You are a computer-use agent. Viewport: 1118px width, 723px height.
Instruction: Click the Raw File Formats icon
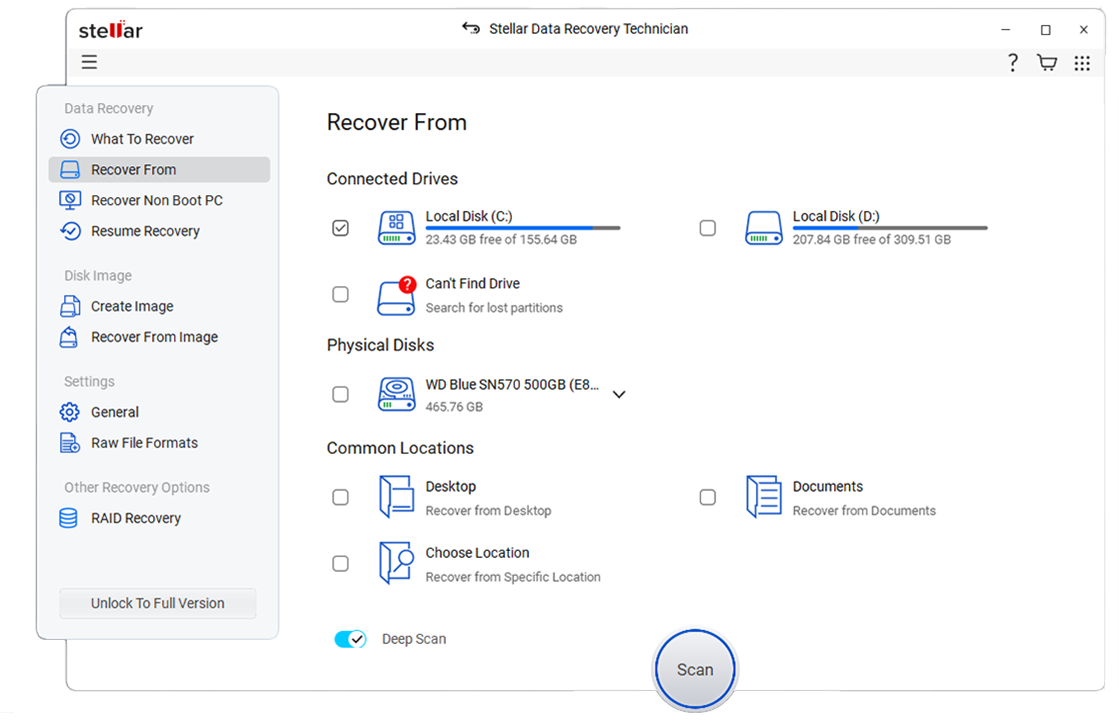[70, 443]
